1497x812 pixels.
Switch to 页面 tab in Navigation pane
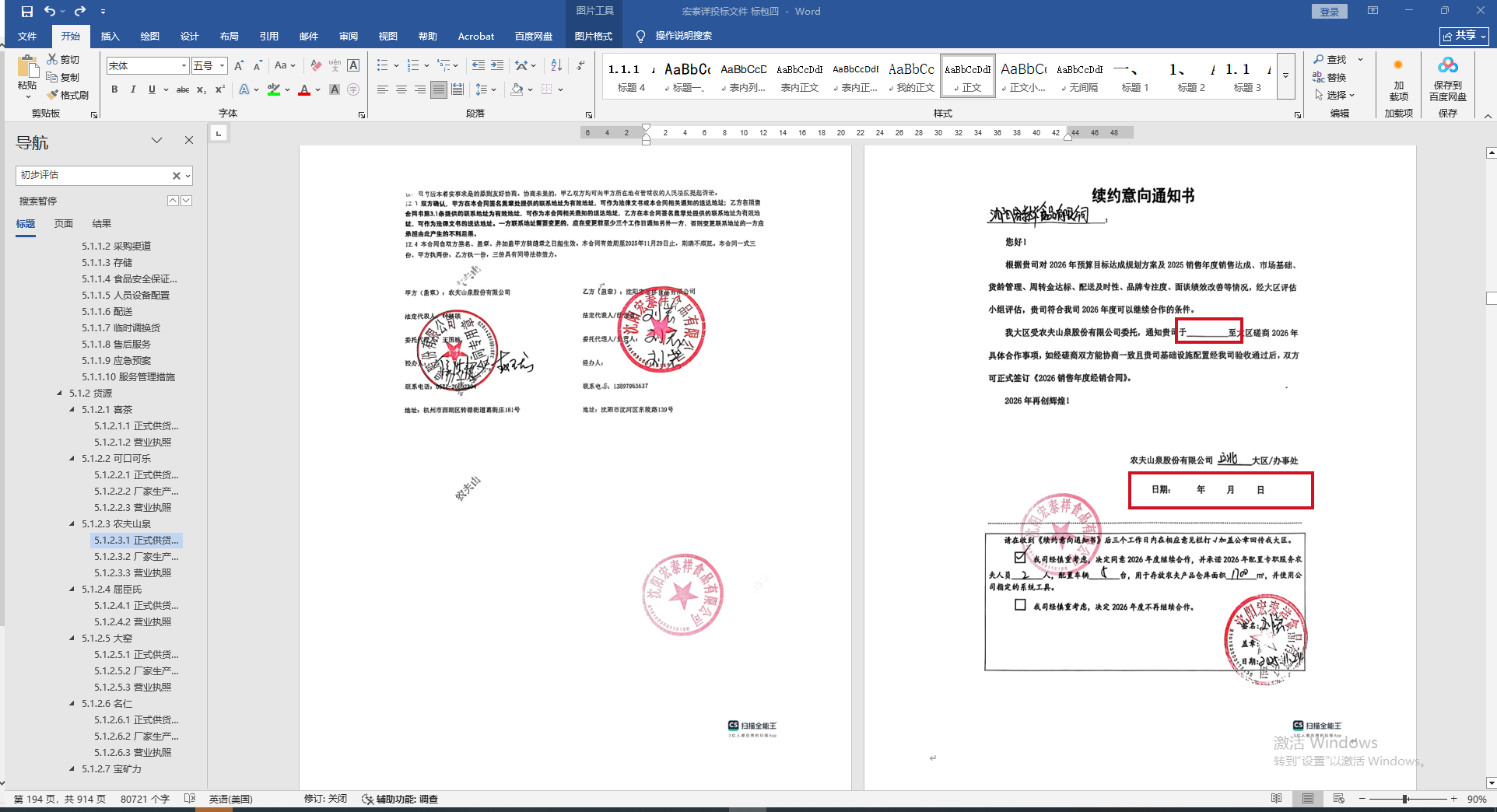tap(64, 223)
